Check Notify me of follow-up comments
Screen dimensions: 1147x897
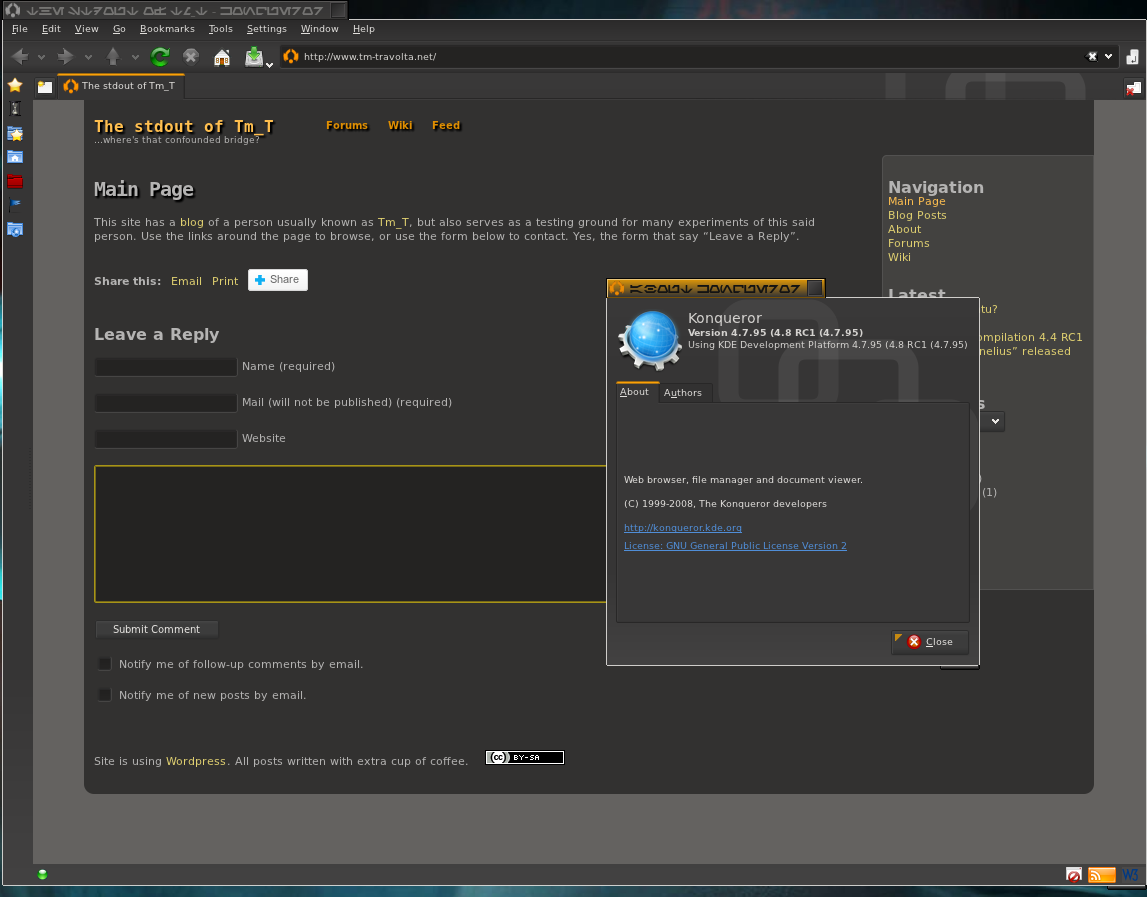tap(105, 664)
